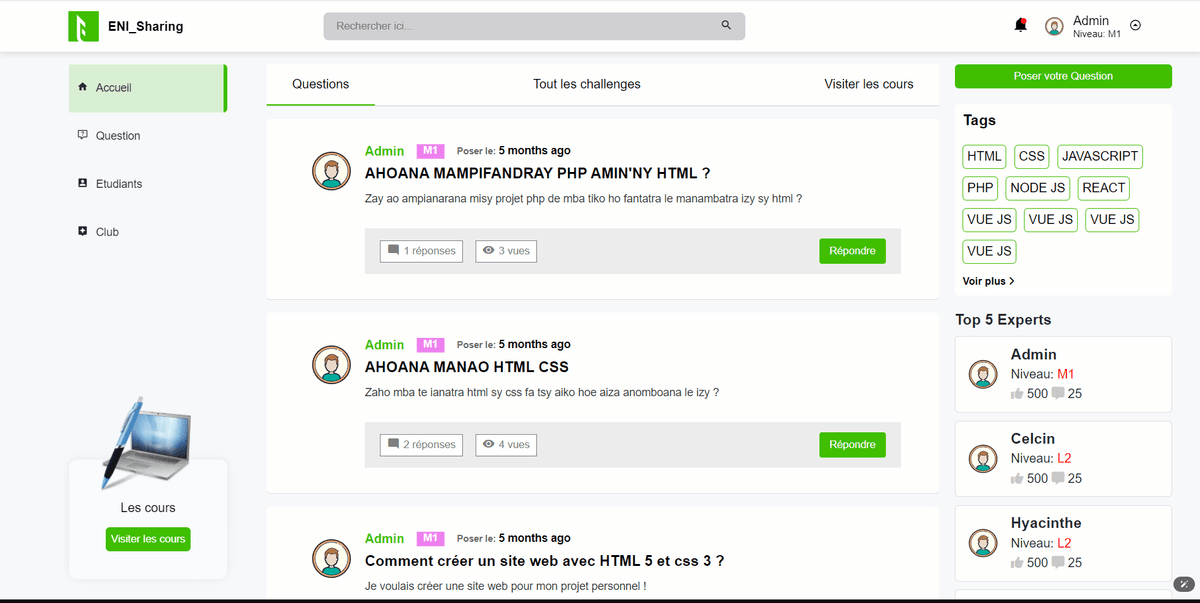
Task: Click the ENI_Sharing green logo
Action: coord(83,26)
